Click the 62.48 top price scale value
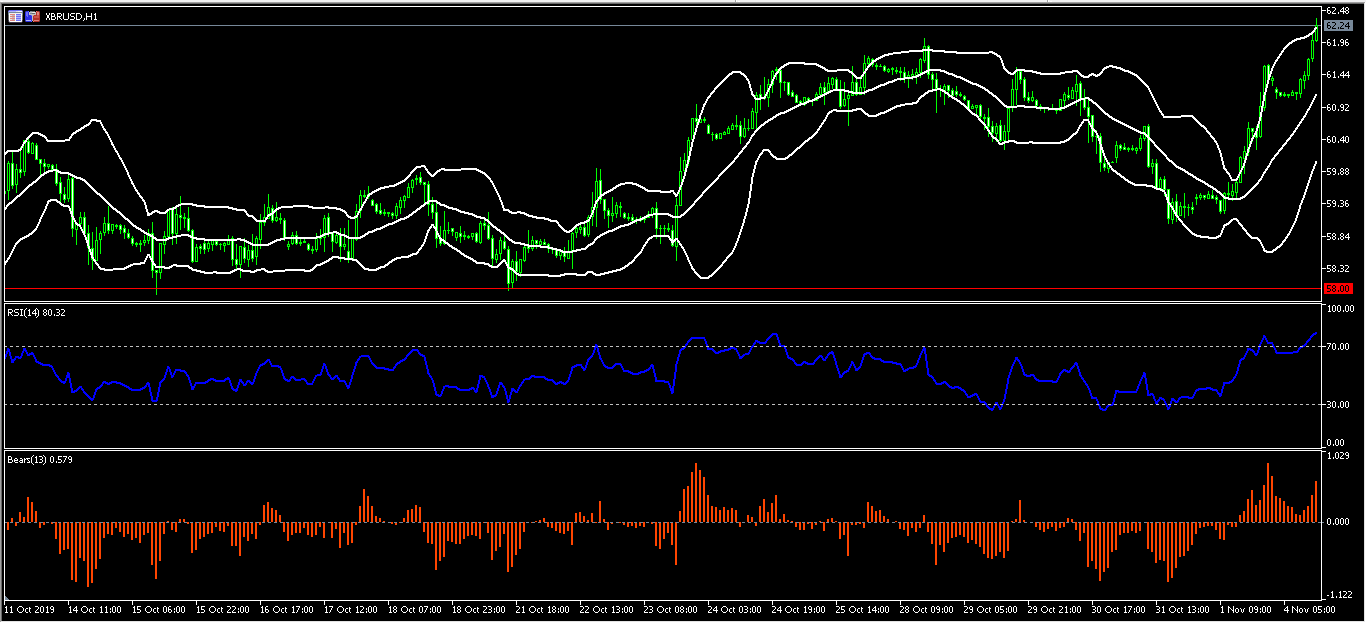This screenshot has width=1366, height=623. click(x=1335, y=10)
